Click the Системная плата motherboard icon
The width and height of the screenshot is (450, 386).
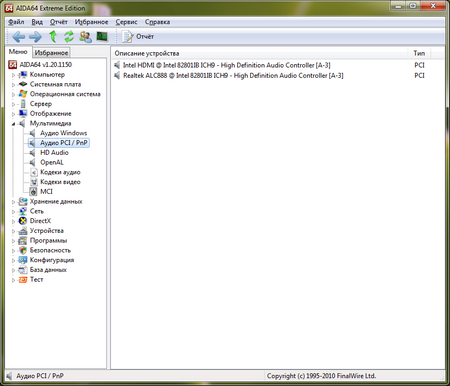23,84
